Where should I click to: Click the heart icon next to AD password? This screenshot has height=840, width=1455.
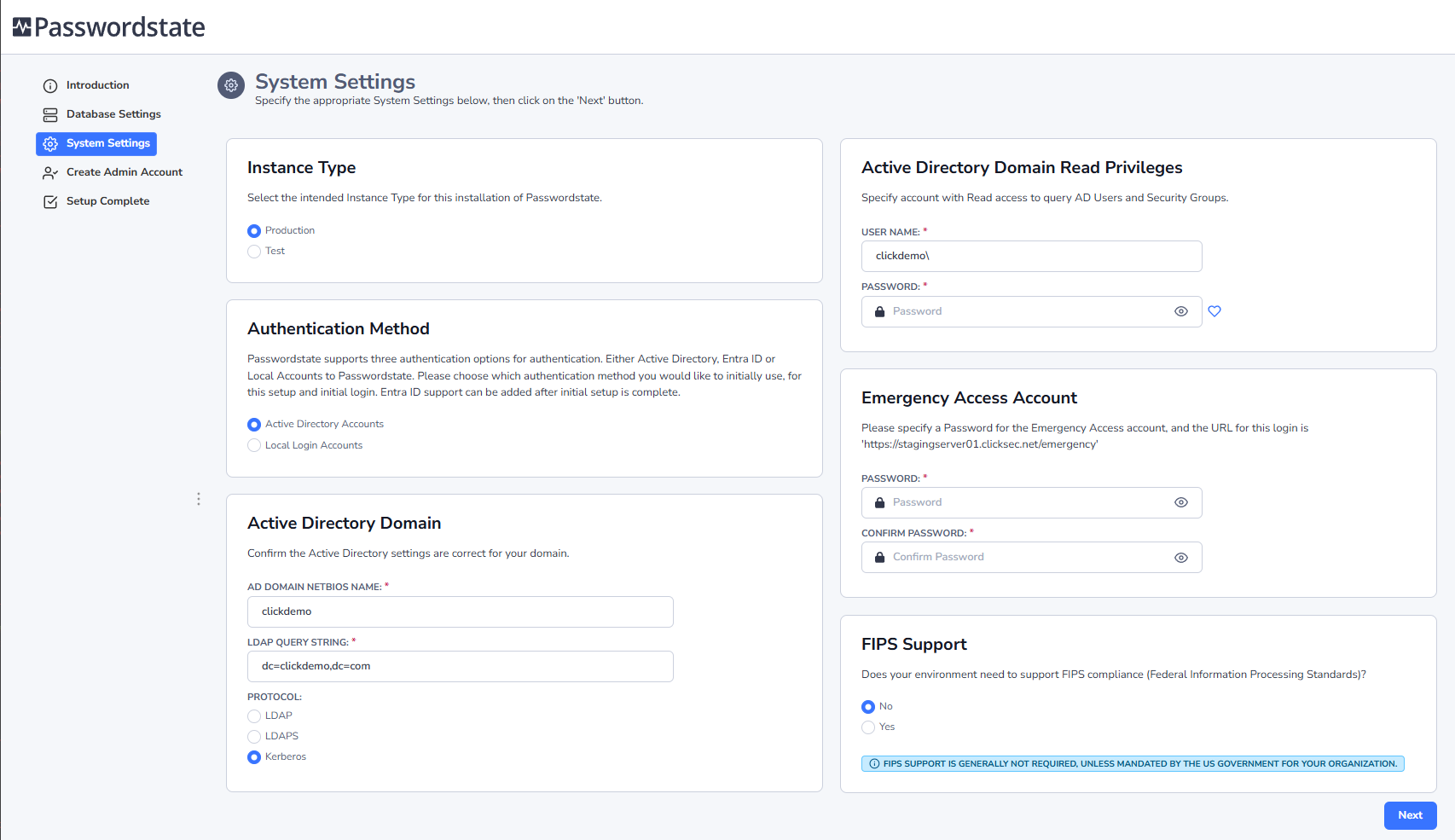1214,311
